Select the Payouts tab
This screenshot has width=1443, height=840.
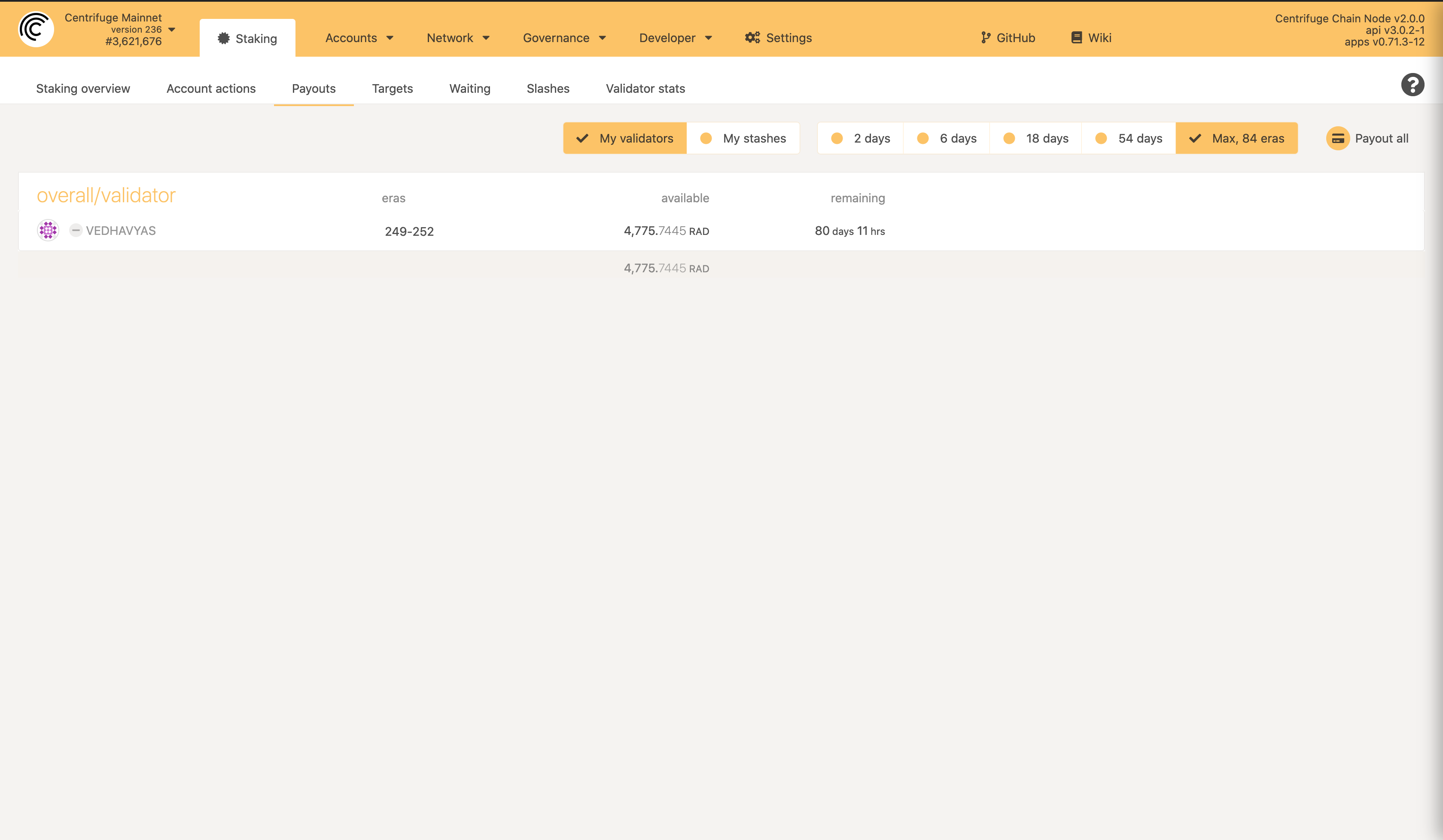point(314,88)
